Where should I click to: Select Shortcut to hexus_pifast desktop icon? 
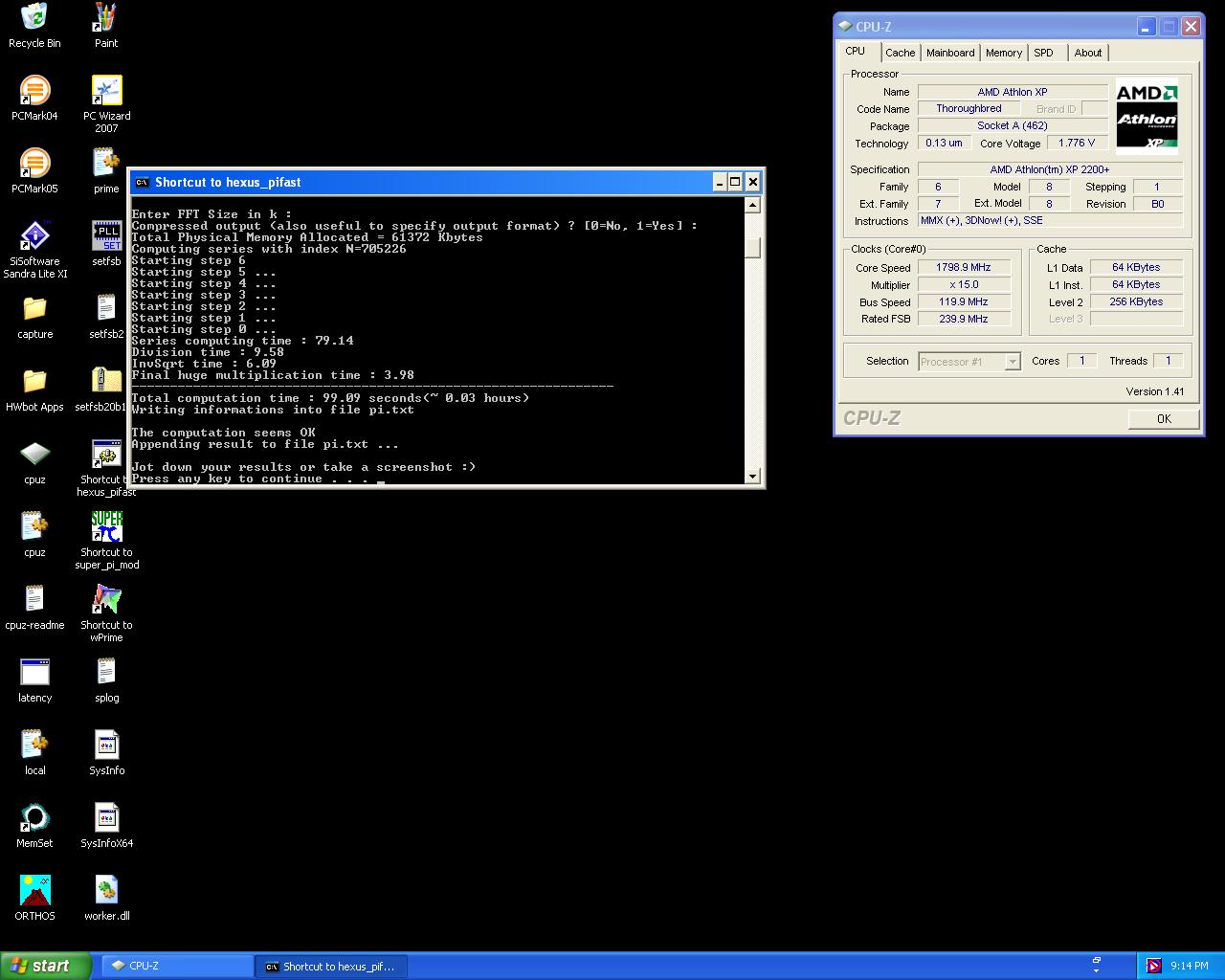tap(106, 455)
